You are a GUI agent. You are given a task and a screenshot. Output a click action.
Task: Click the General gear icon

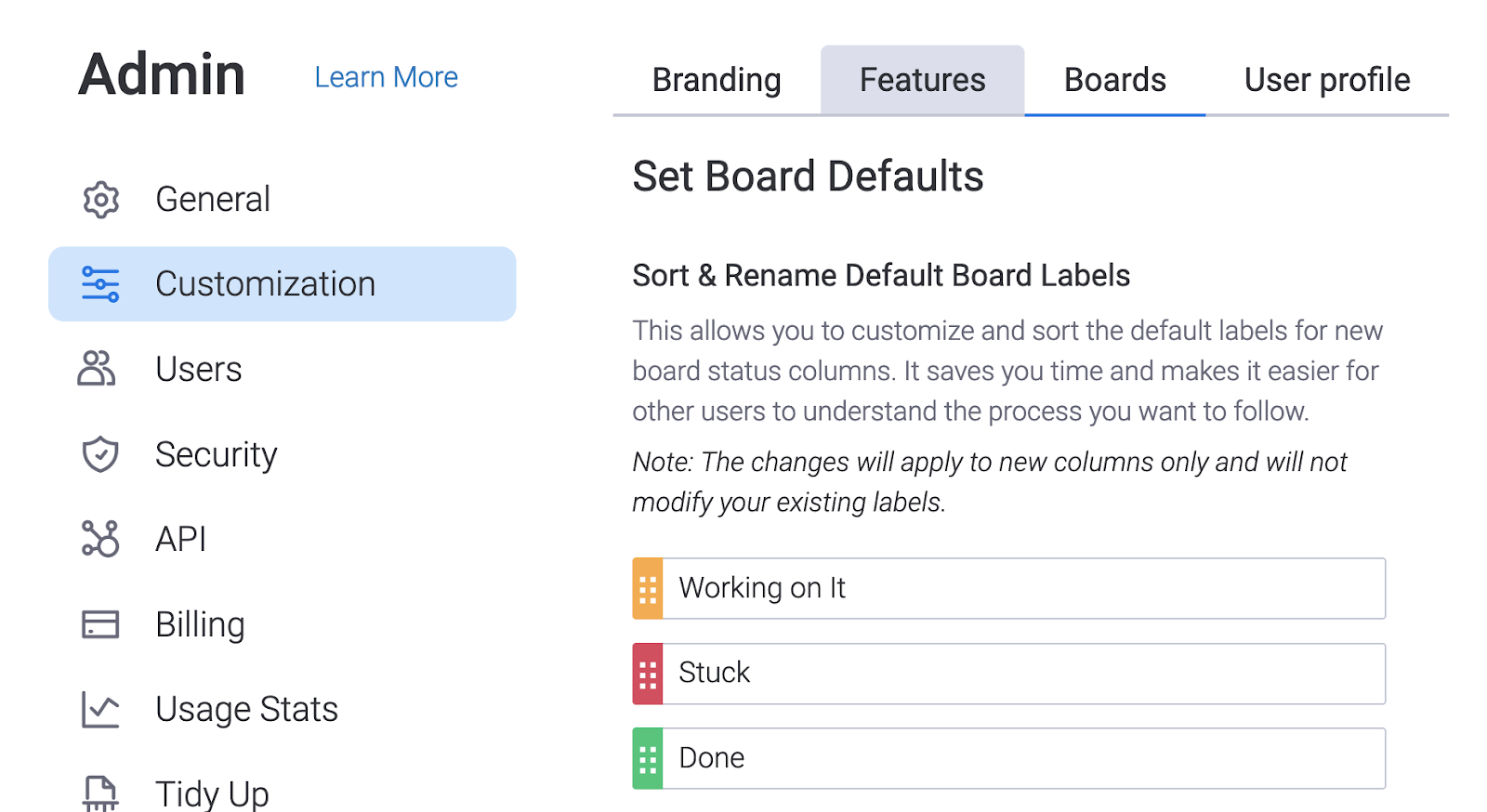coord(100,200)
